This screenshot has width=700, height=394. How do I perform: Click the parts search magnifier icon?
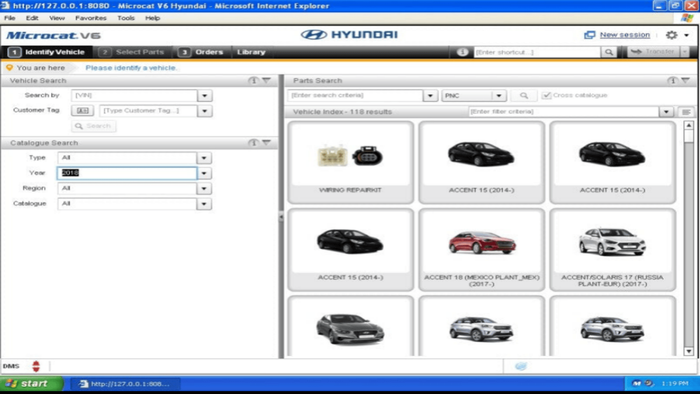pos(524,95)
